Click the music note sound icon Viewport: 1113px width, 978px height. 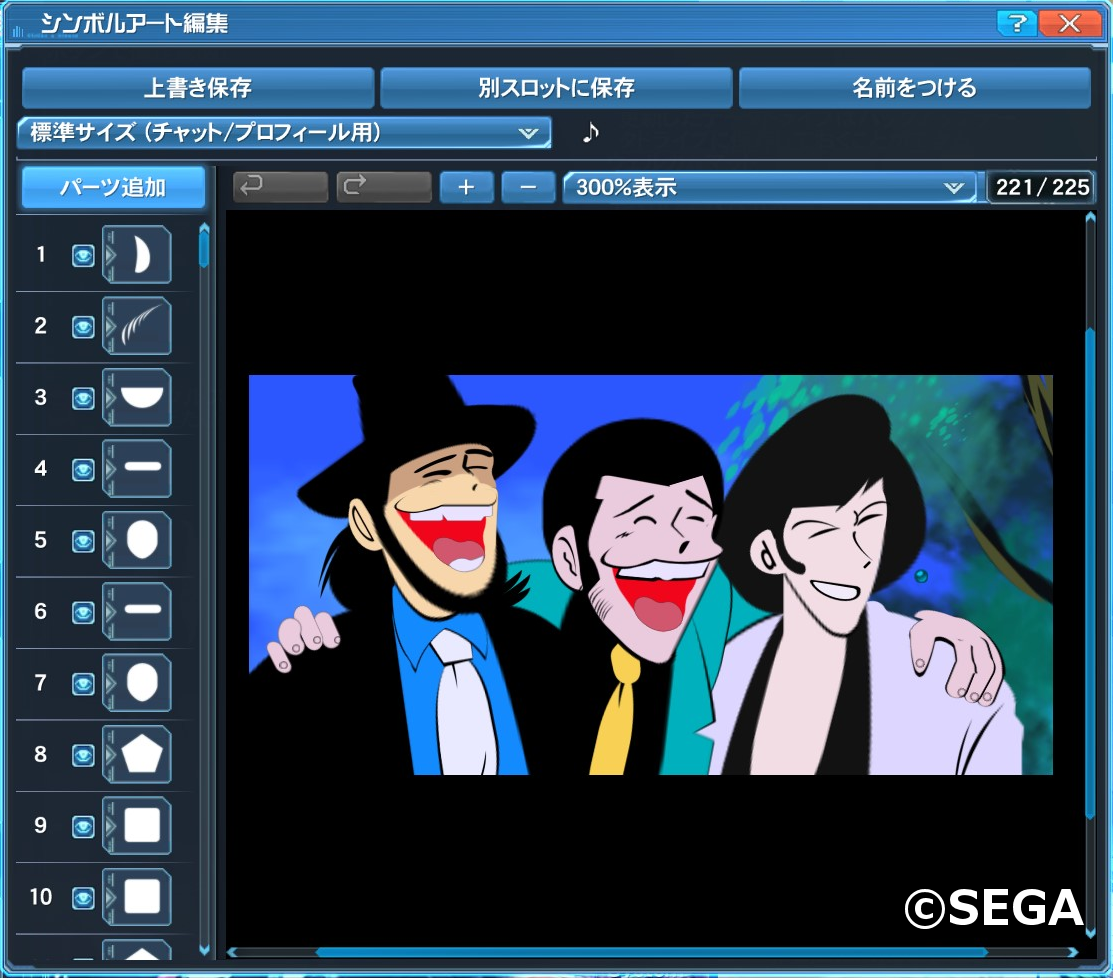(591, 132)
